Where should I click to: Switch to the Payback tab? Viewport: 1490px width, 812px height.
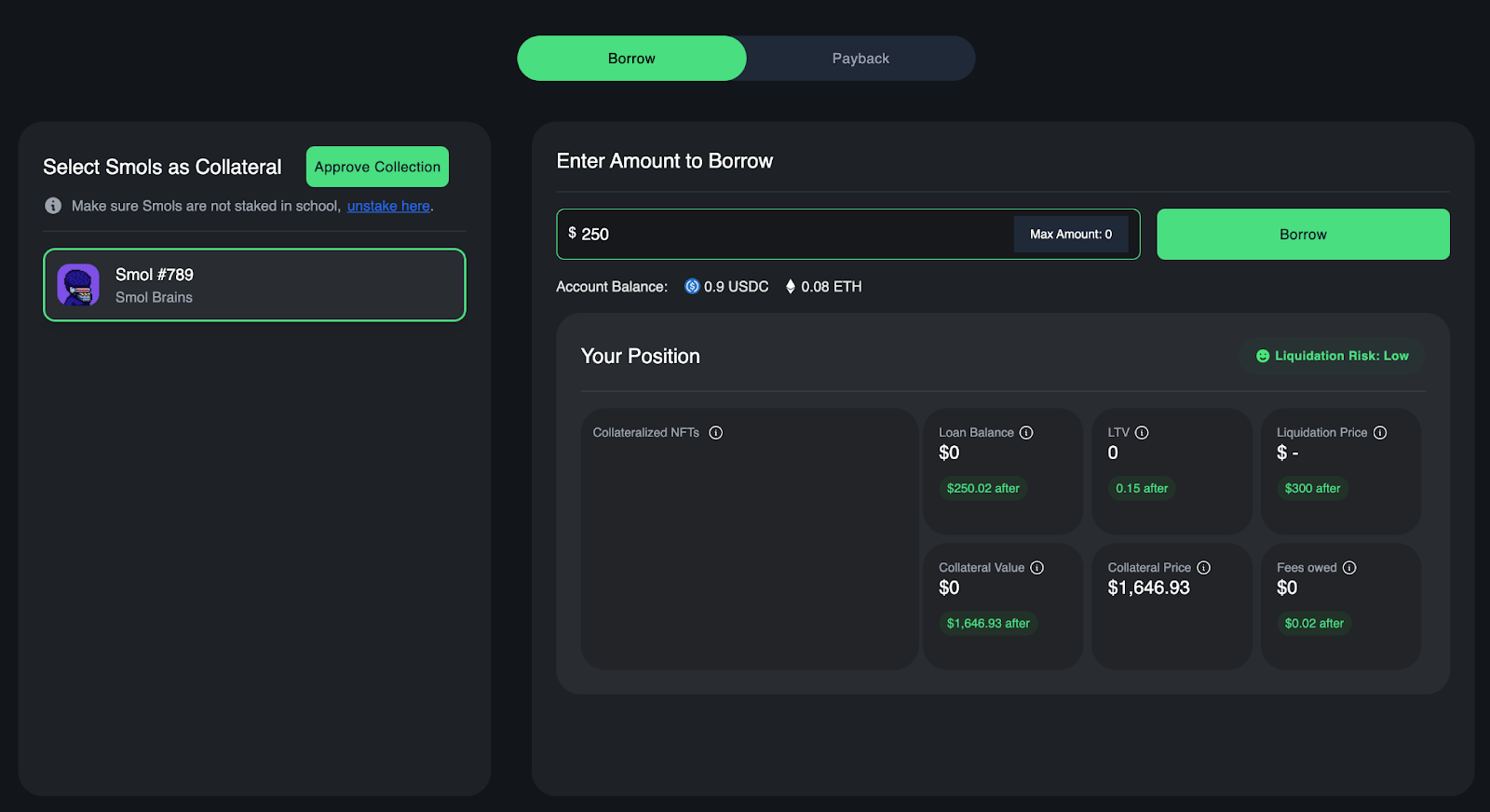click(x=860, y=58)
